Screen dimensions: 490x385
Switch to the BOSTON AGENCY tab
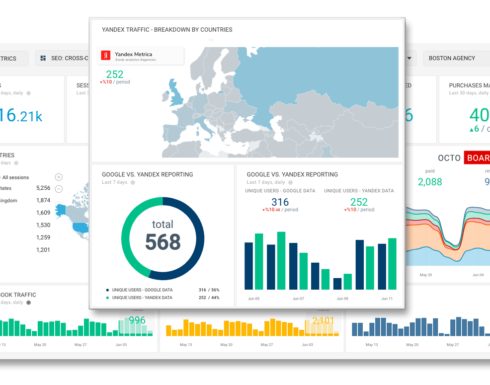tap(456, 58)
